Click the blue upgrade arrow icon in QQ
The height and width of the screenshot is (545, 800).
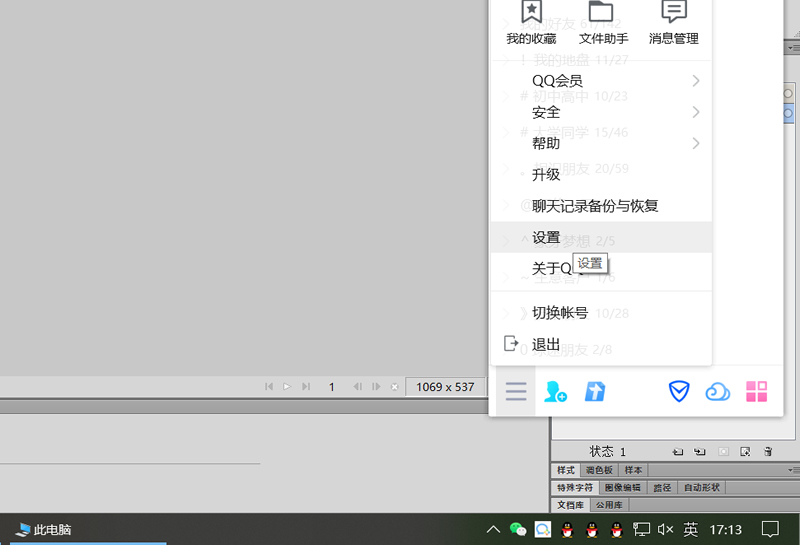594,392
